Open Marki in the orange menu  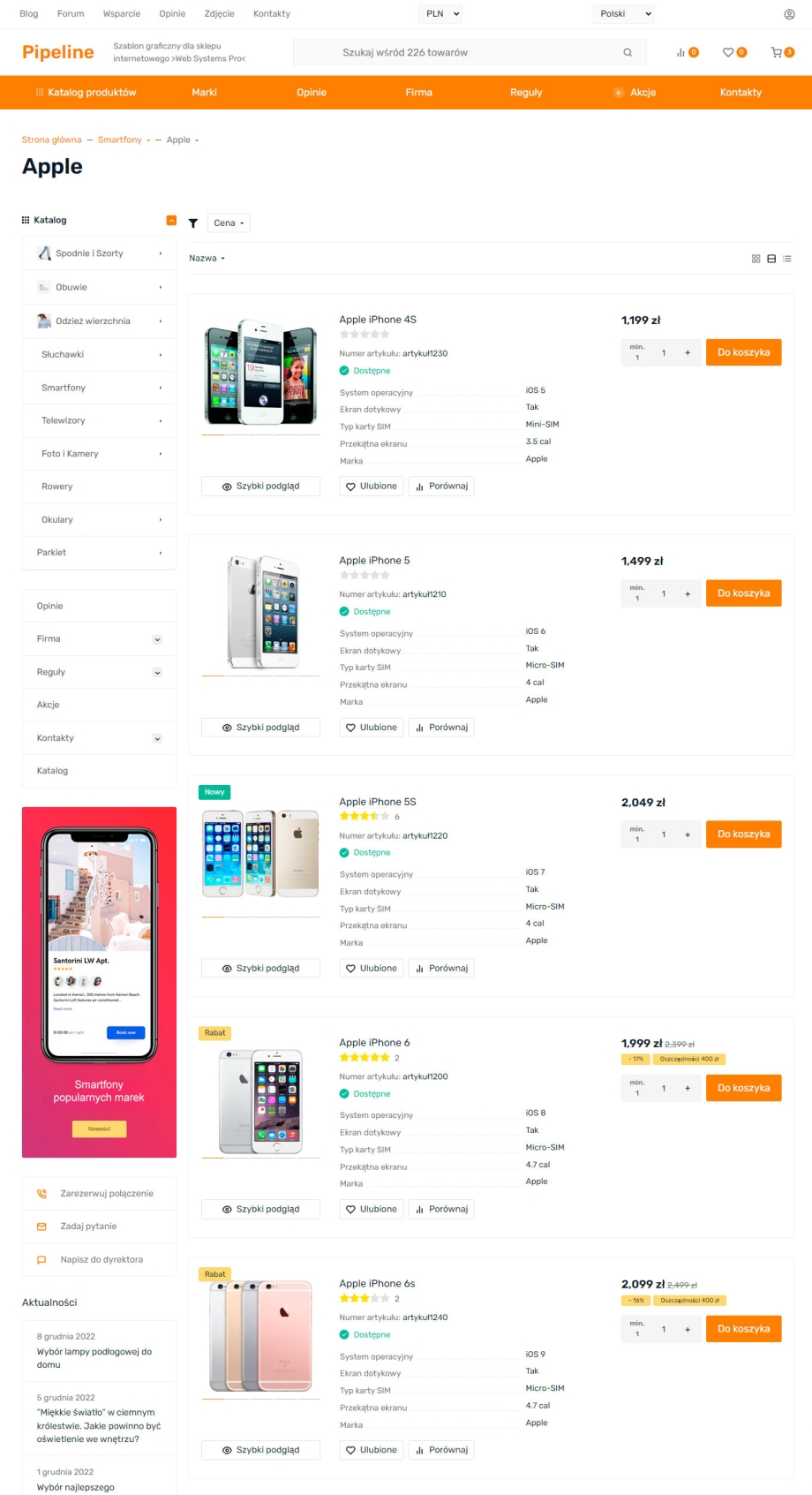pyautogui.click(x=204, y=92)
